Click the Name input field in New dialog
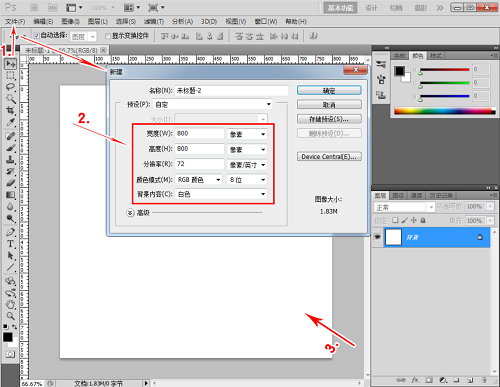The image size is (500, 387). (232, 90)
